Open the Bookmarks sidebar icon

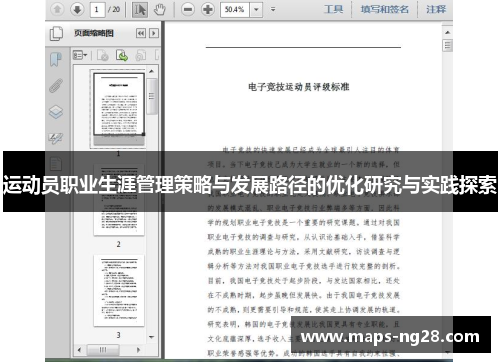(56, 59)
